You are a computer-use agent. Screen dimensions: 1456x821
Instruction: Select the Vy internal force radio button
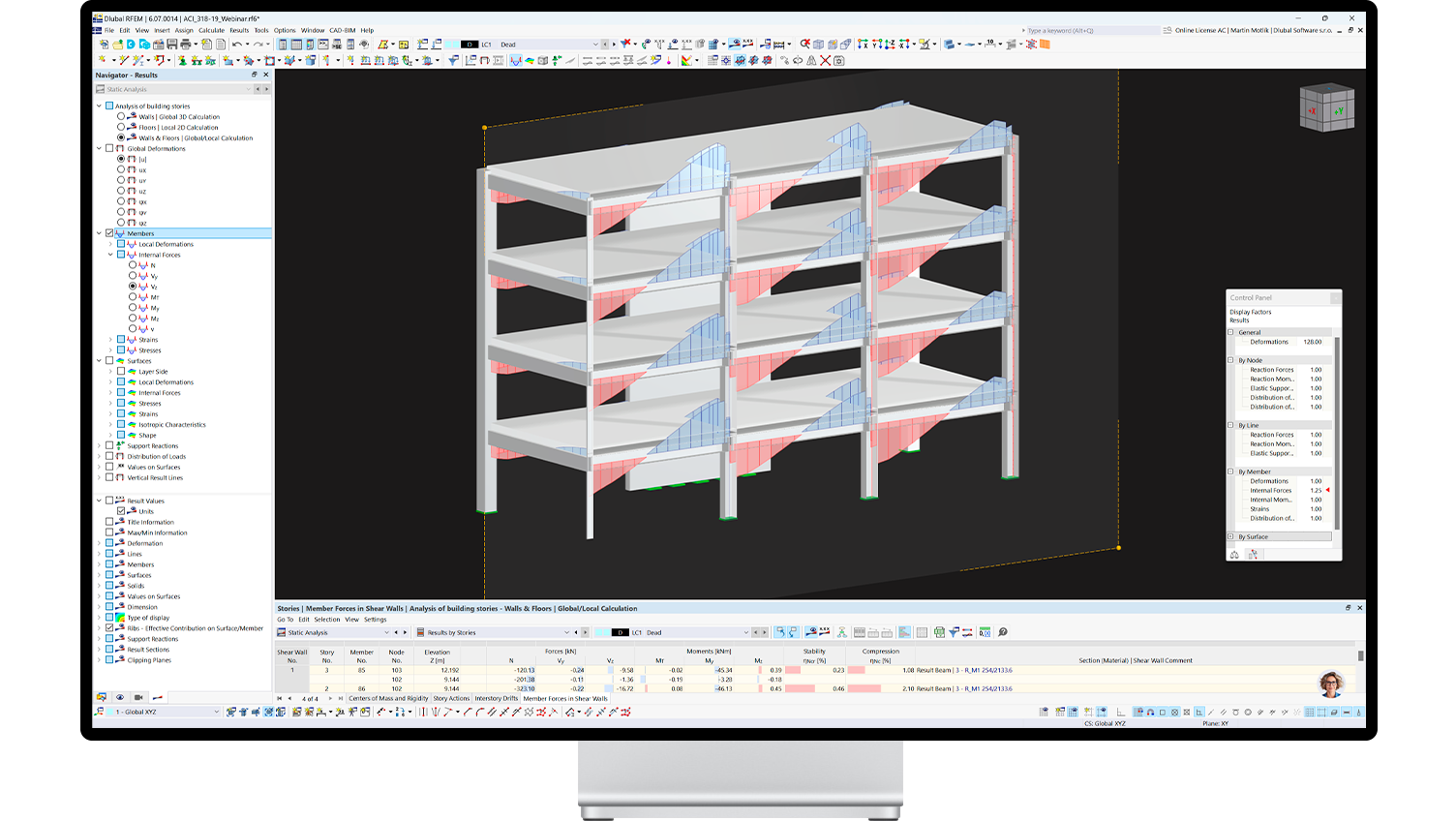point(133,275)
